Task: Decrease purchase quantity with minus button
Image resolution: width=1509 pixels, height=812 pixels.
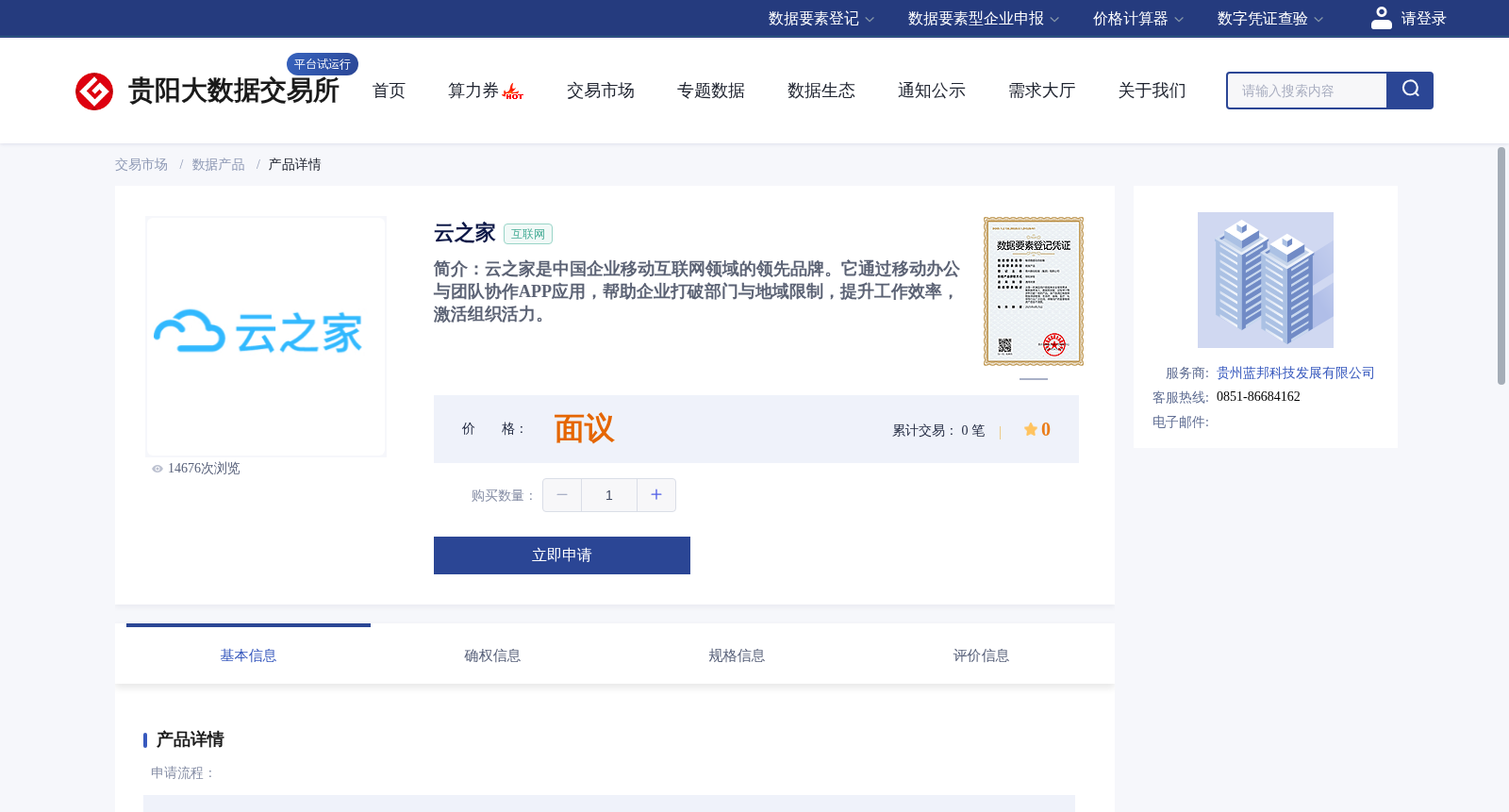Action: pyautogui.click(x=562, y=495)
